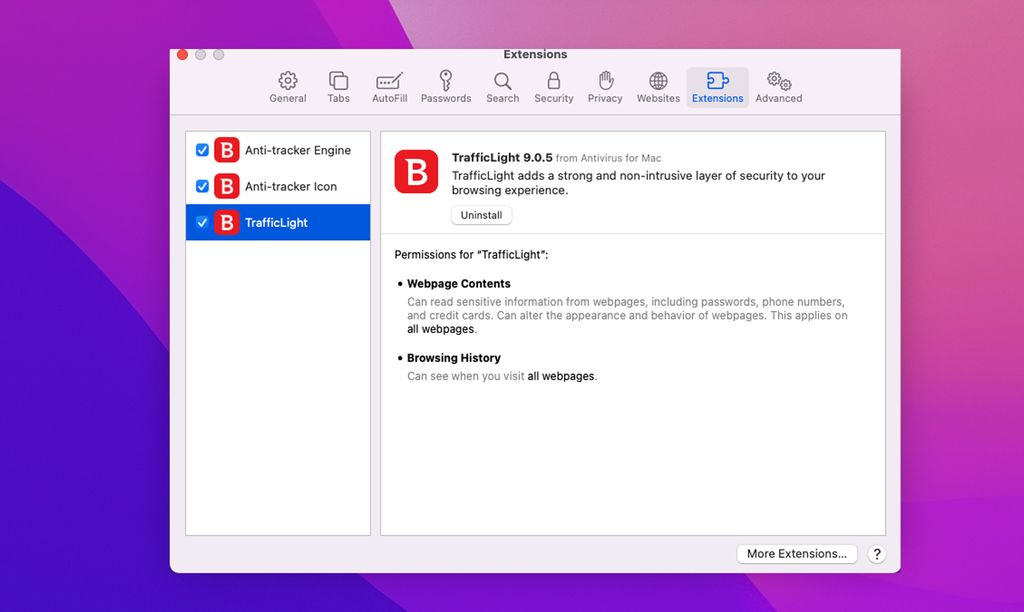Click More Extensions button
This screenshot has height=612, width=1024.
coord(796,554)
